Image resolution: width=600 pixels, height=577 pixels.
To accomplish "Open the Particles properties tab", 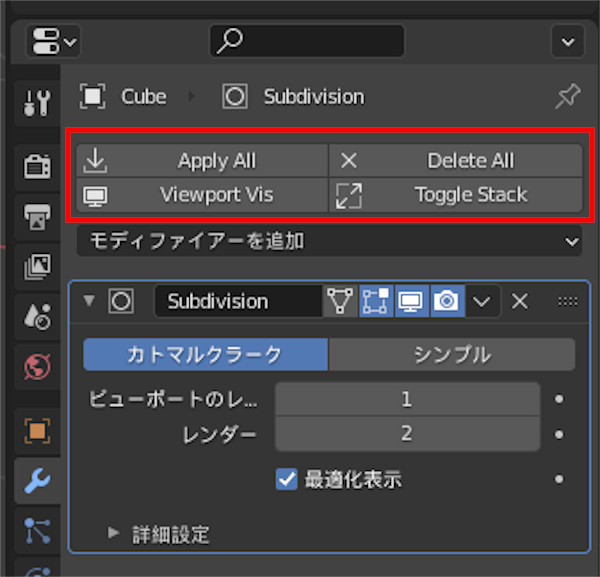I will tap(37, 530).
